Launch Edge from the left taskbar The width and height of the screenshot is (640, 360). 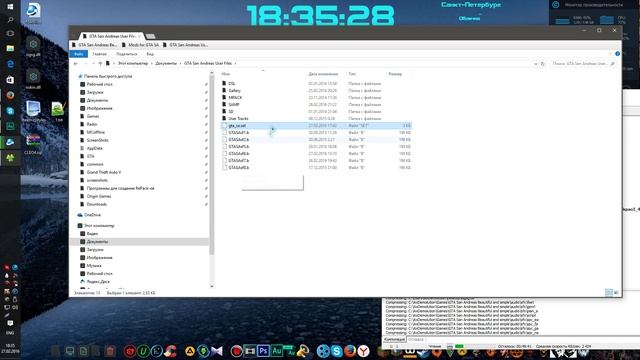point(10,64)
